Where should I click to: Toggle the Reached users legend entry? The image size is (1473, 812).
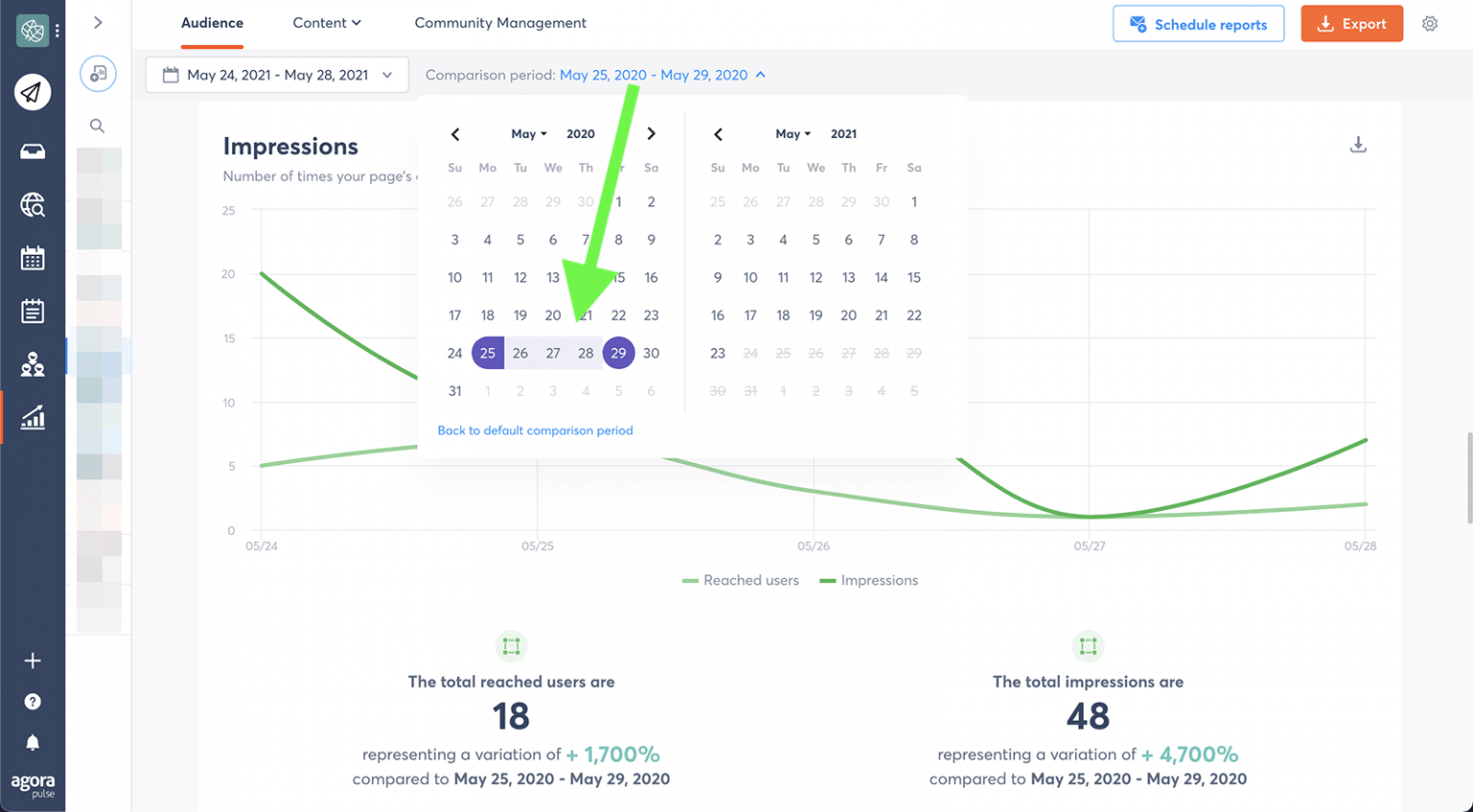[740, 580]
